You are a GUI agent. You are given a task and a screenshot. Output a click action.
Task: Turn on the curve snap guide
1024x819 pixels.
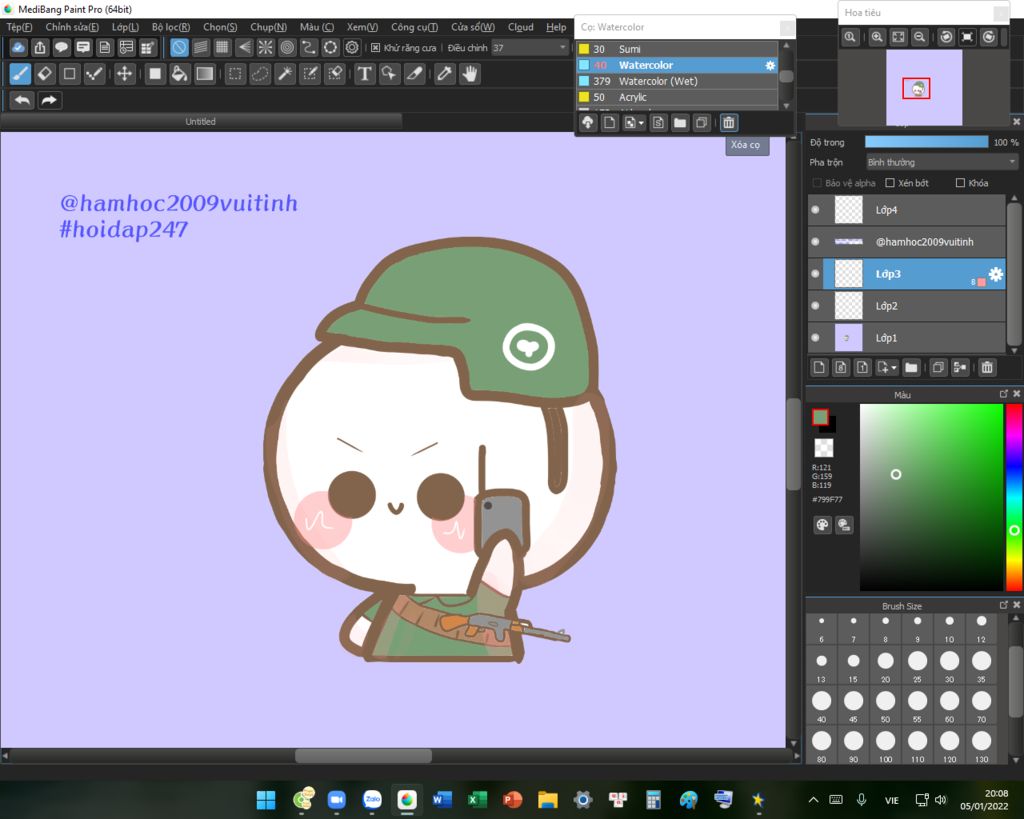[308, 47]
